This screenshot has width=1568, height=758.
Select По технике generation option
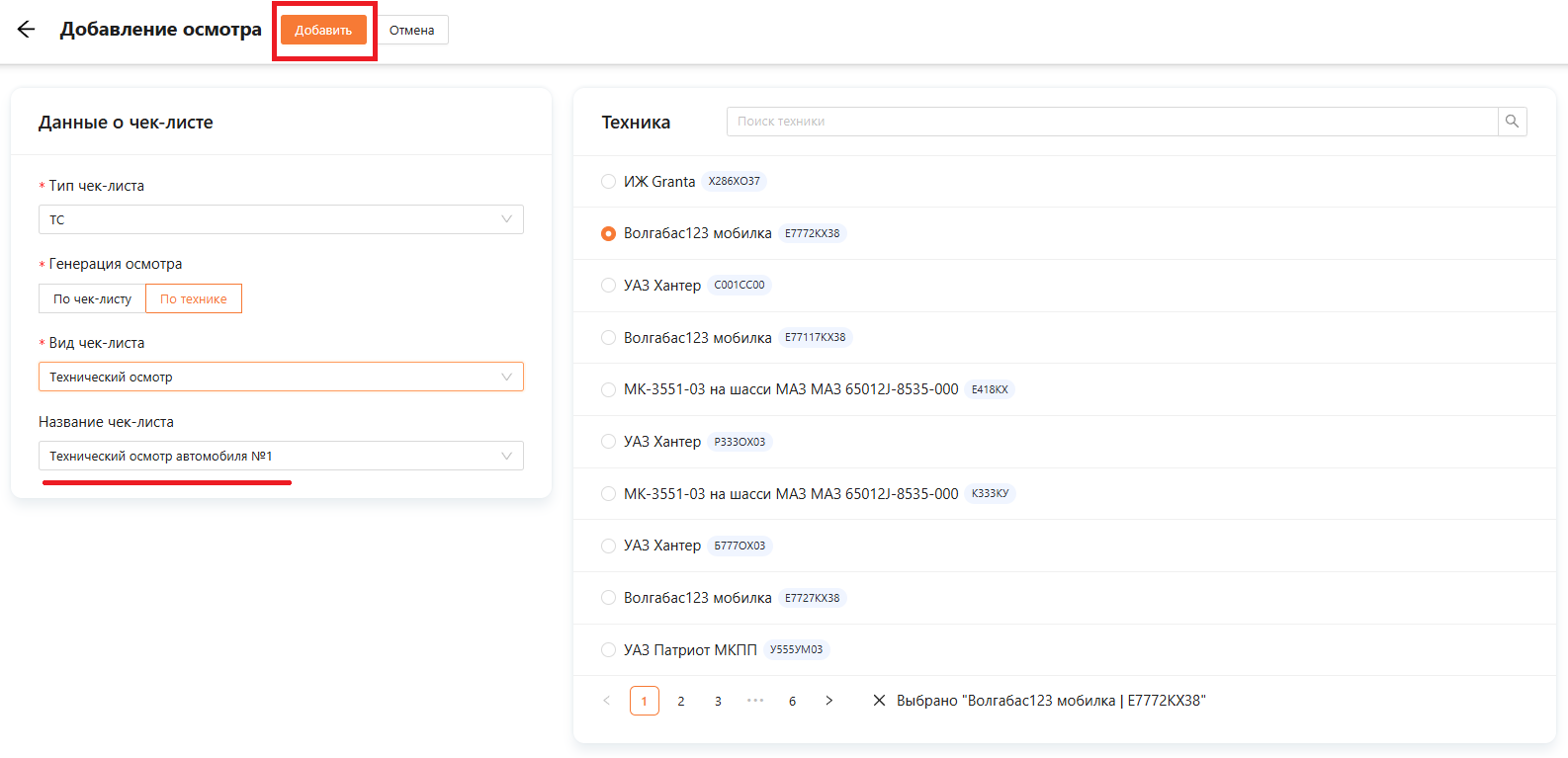(194, 298)
